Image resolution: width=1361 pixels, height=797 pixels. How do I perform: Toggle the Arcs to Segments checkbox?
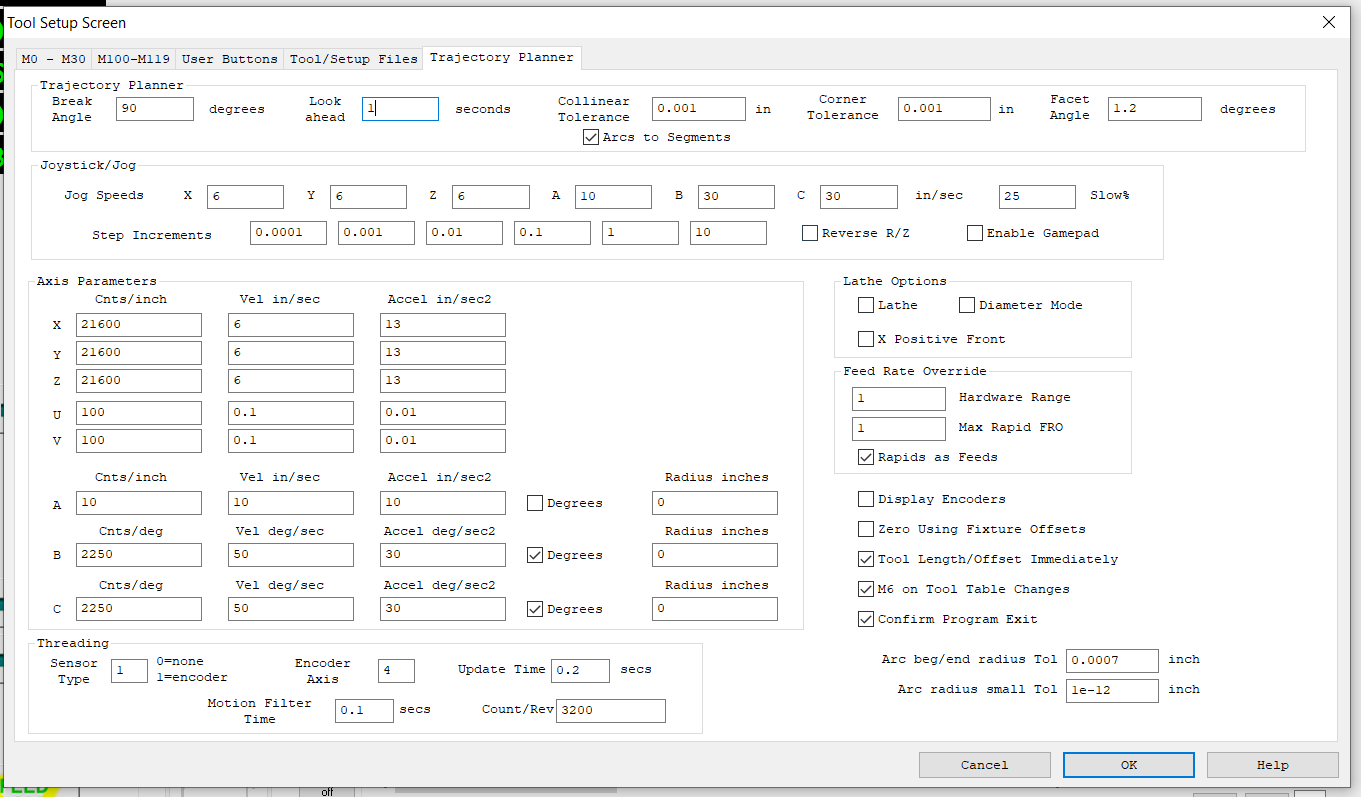(x=591, y=137)
